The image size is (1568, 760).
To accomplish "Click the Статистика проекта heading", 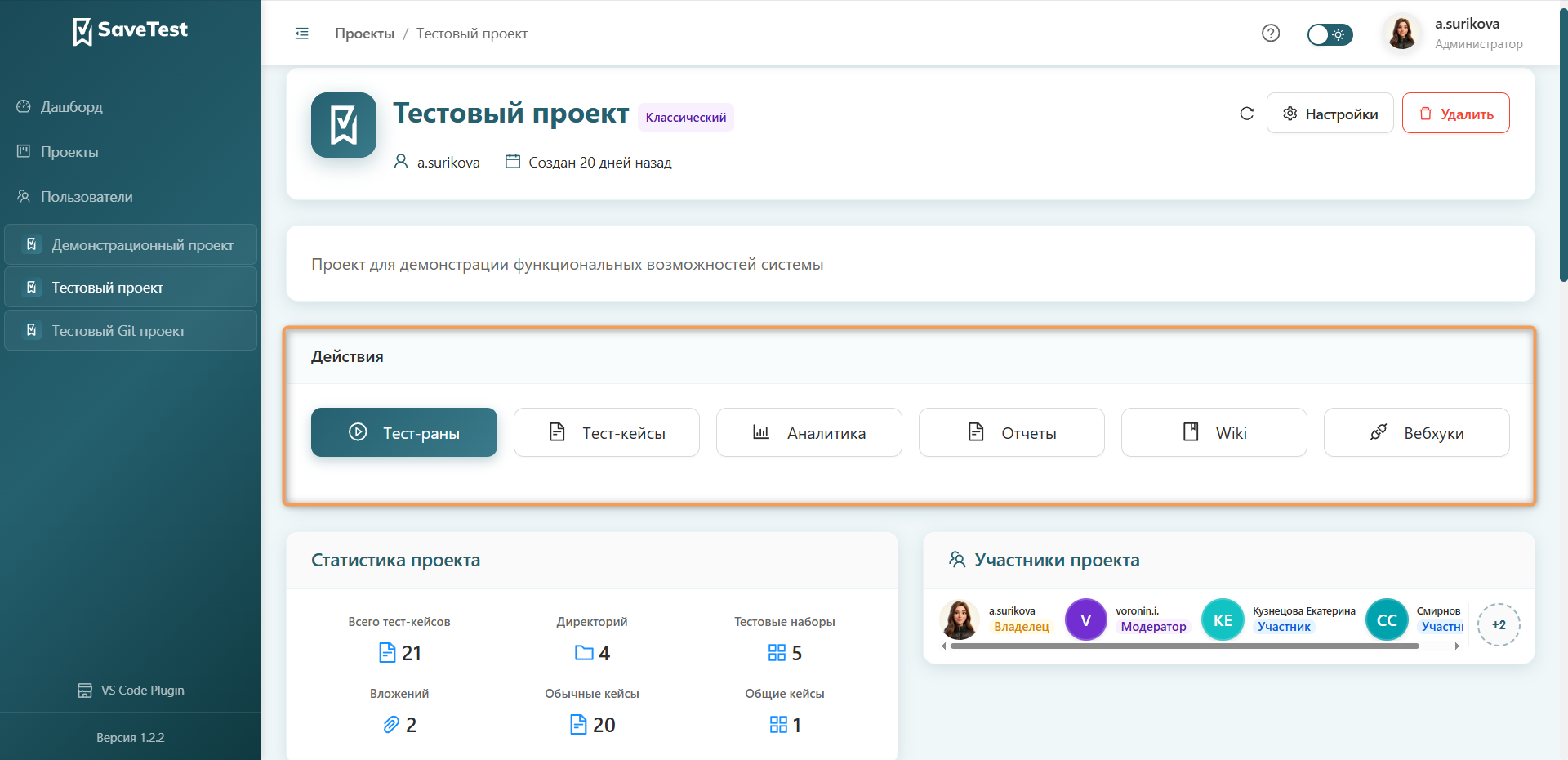I will [x=395, y=561].
